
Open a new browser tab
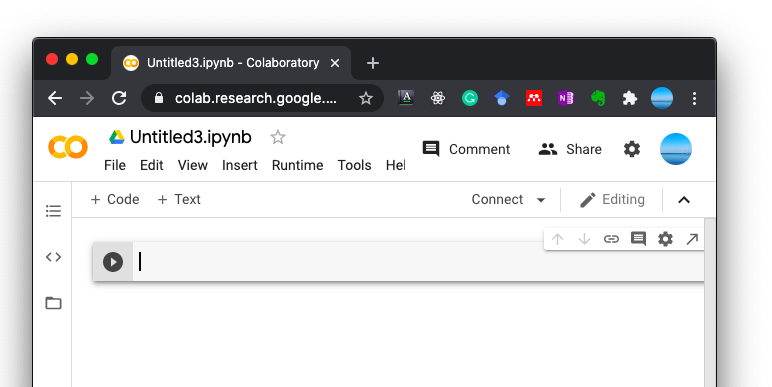coord(373,63)
